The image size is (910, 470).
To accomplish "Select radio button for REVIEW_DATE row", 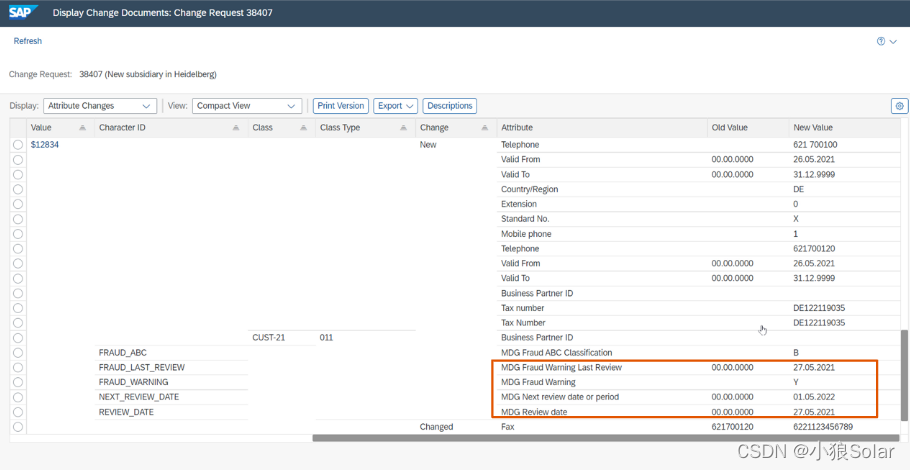I will tap(18, 412).
